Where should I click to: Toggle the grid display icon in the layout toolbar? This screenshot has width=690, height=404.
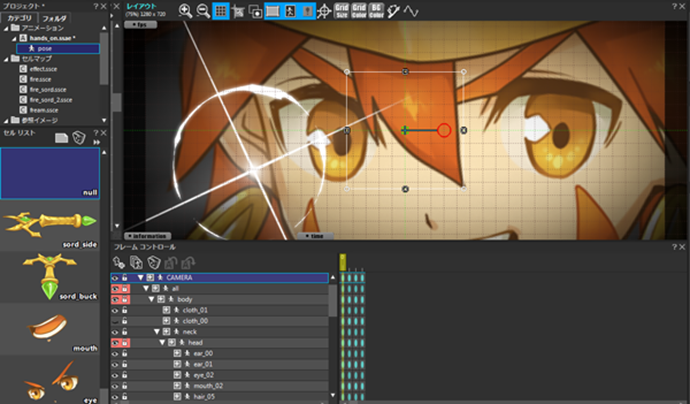[220, 11]
